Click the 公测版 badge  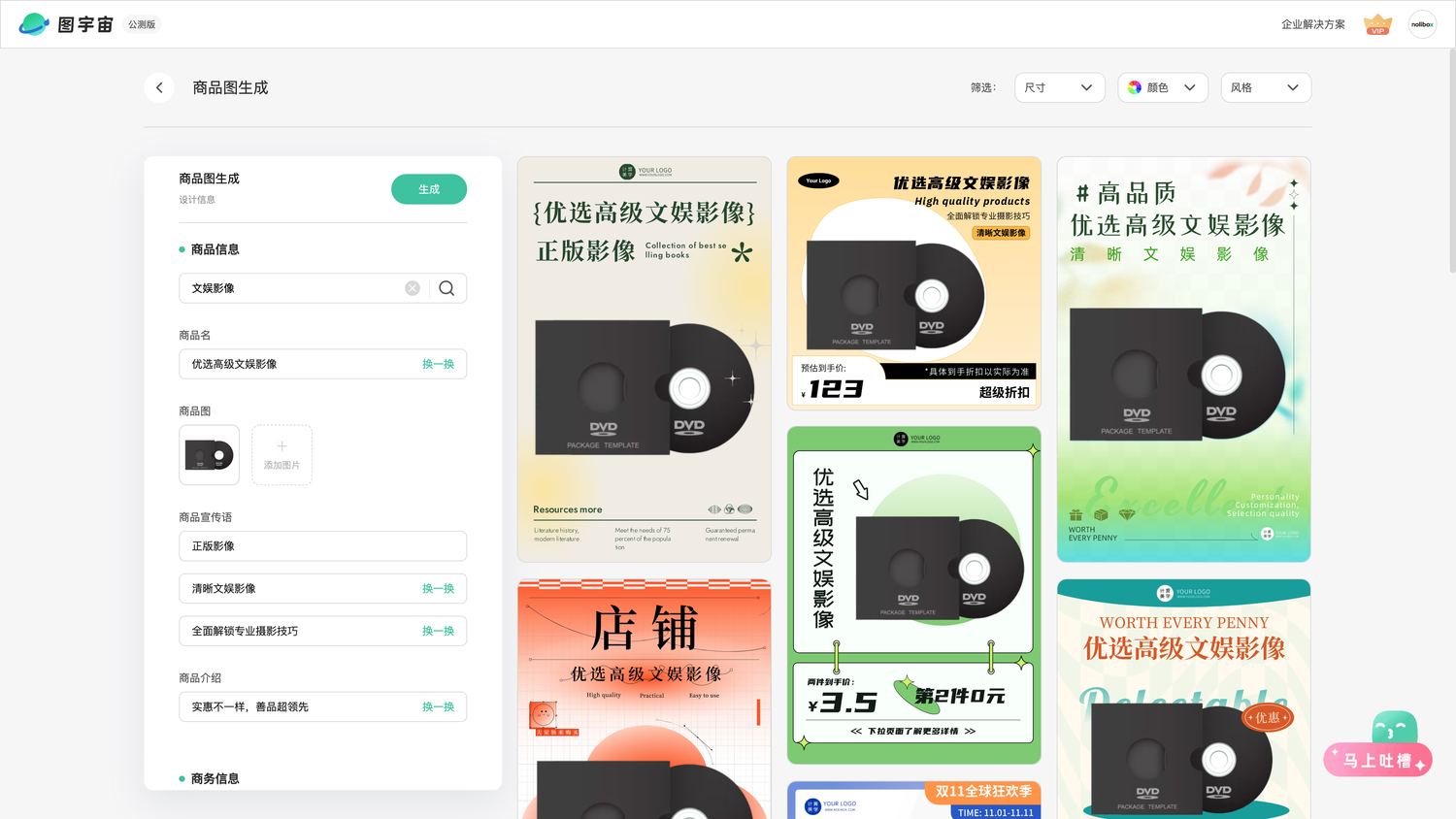[142, 24]
